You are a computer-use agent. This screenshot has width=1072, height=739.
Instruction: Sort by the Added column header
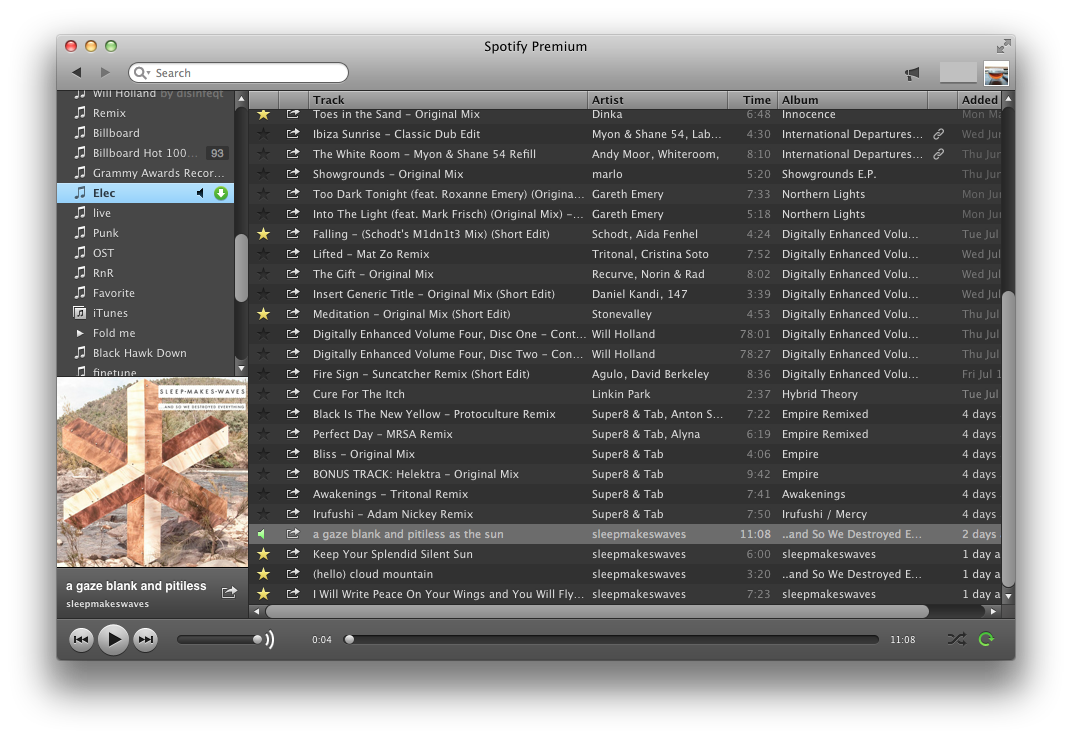click(979, 100)
